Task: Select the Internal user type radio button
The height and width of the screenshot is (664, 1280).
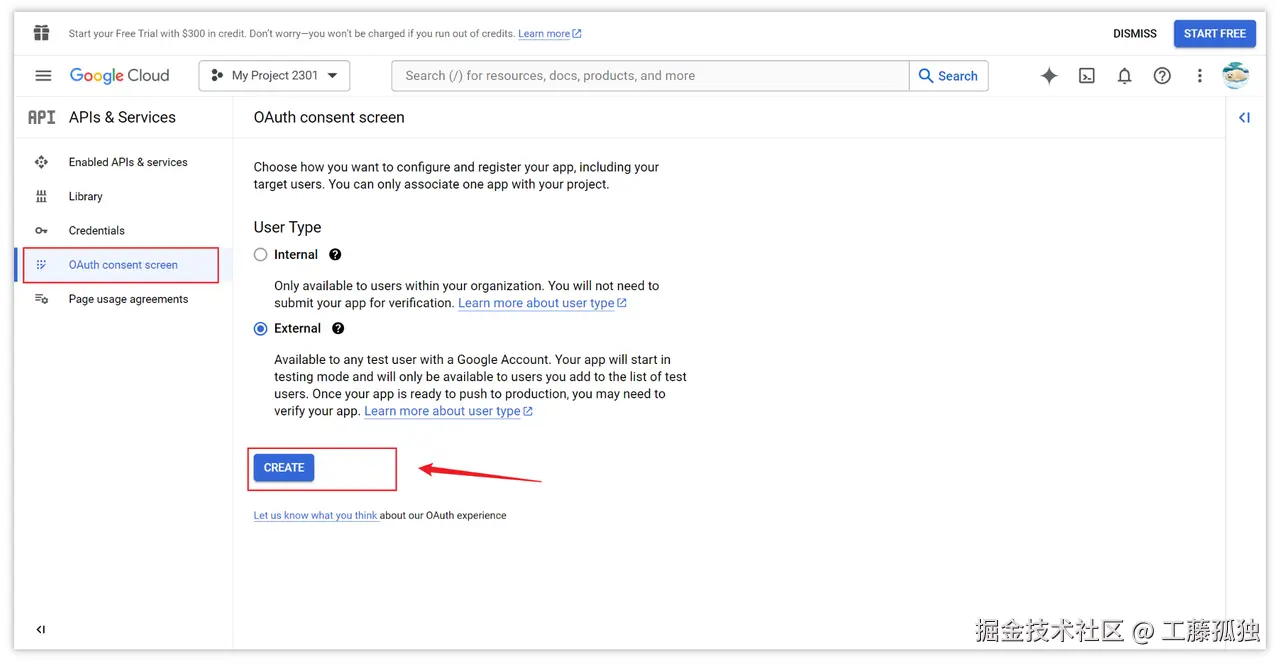Action: tap(260, 254)
